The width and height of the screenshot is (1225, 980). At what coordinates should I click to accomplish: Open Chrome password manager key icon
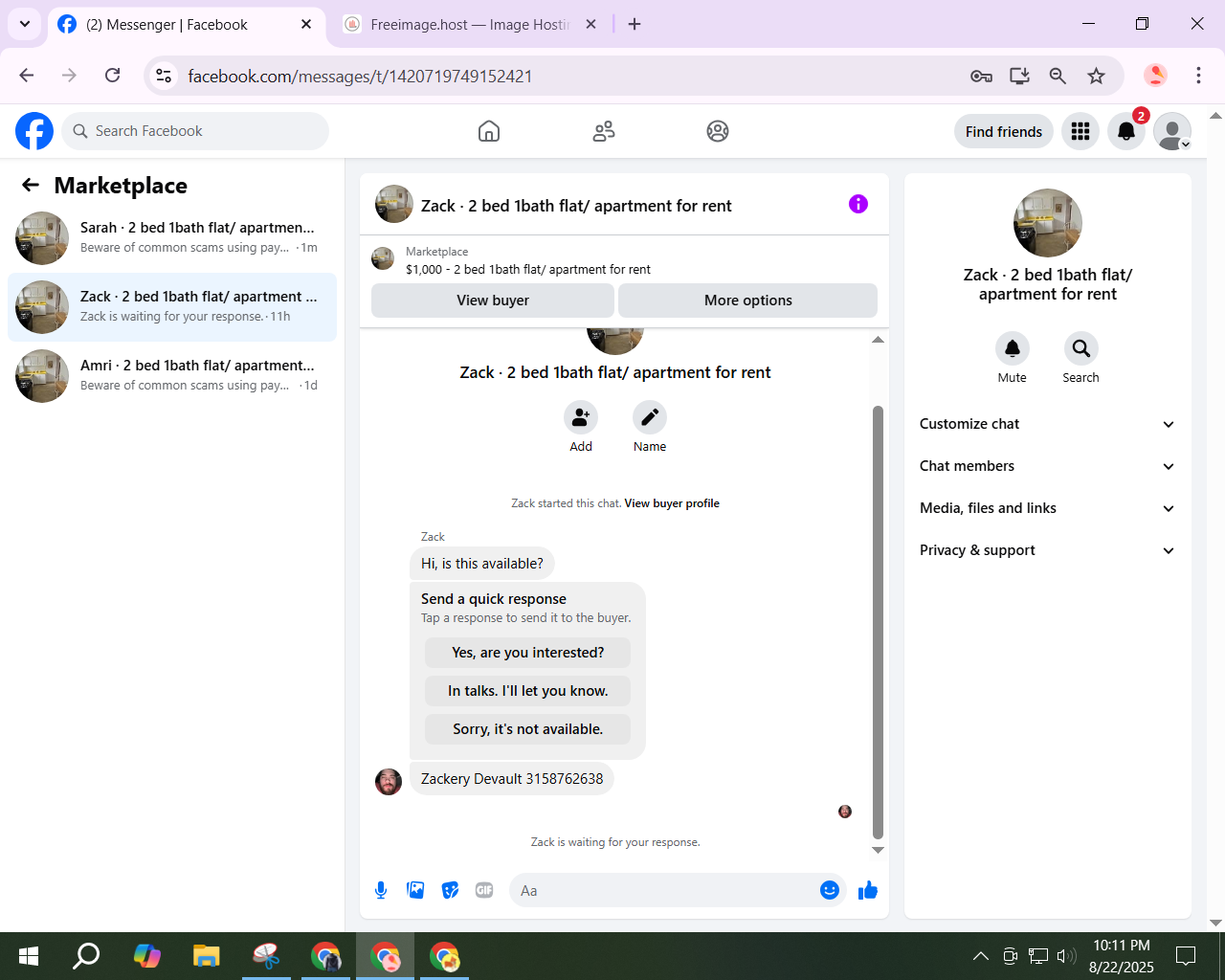pyautogui.click(x=981, y=76)
